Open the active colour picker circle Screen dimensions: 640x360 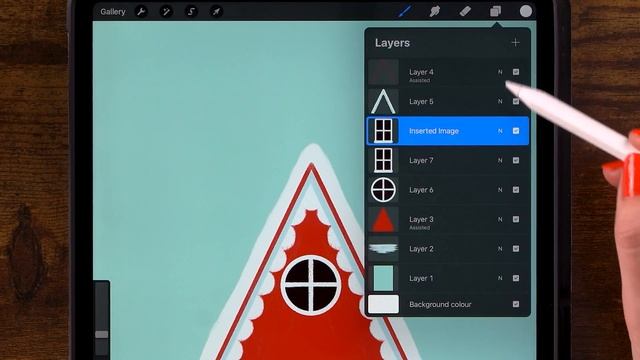click(526, 11)
